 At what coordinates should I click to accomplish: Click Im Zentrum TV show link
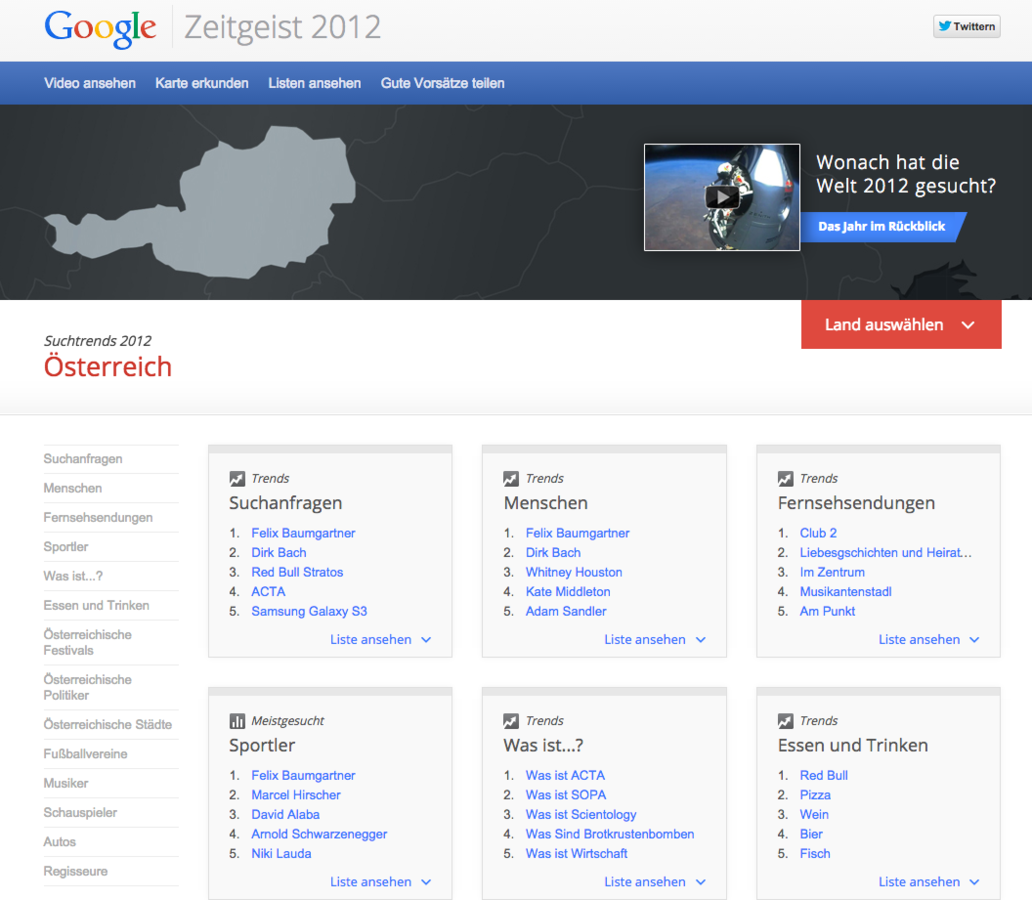(x=832, y=572)
